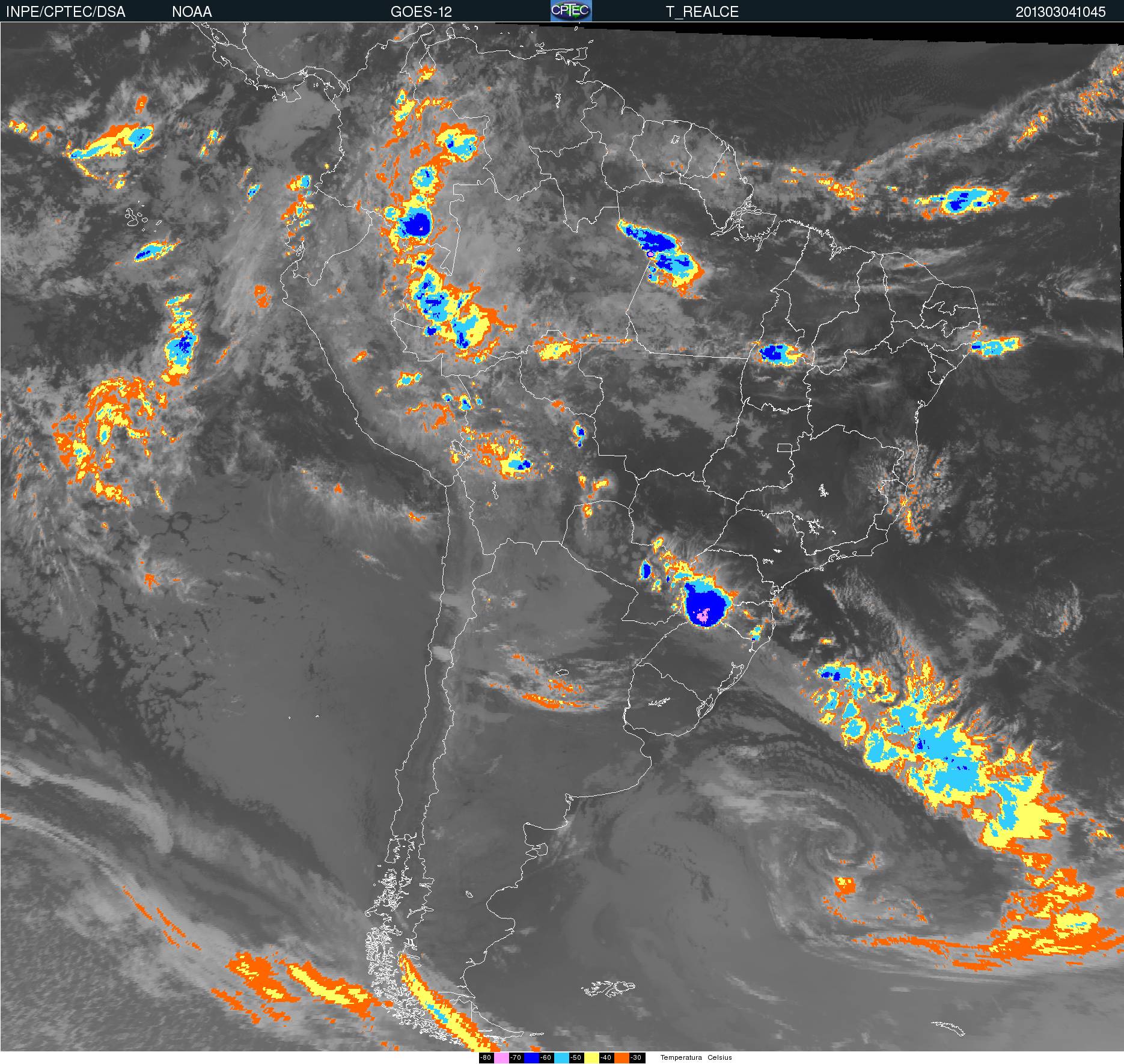
Task: Click the T_REALCE product label
Action: [702, 12]
